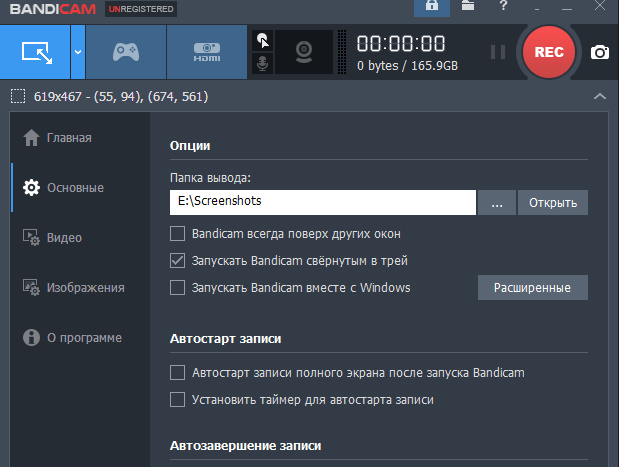Click the Опции section heading
The height and width of the screenshot is (467, 619).
190,146
